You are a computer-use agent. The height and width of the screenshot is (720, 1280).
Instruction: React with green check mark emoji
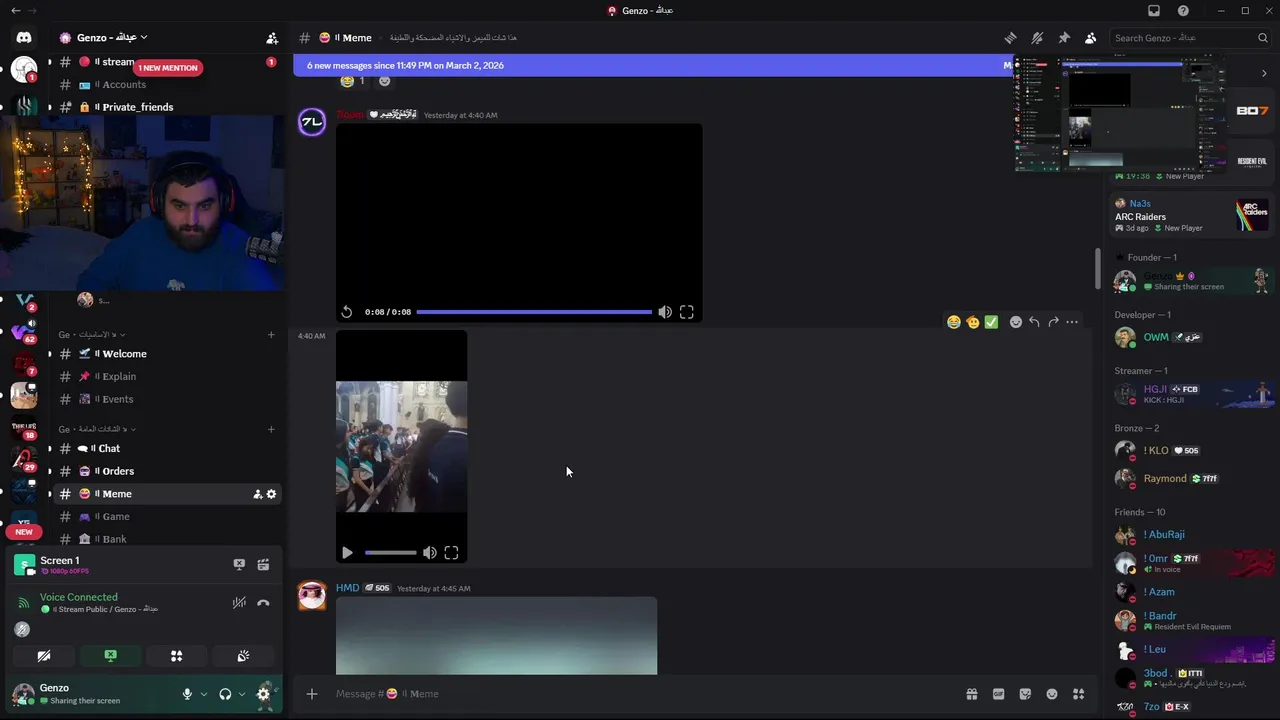[991, 322]
